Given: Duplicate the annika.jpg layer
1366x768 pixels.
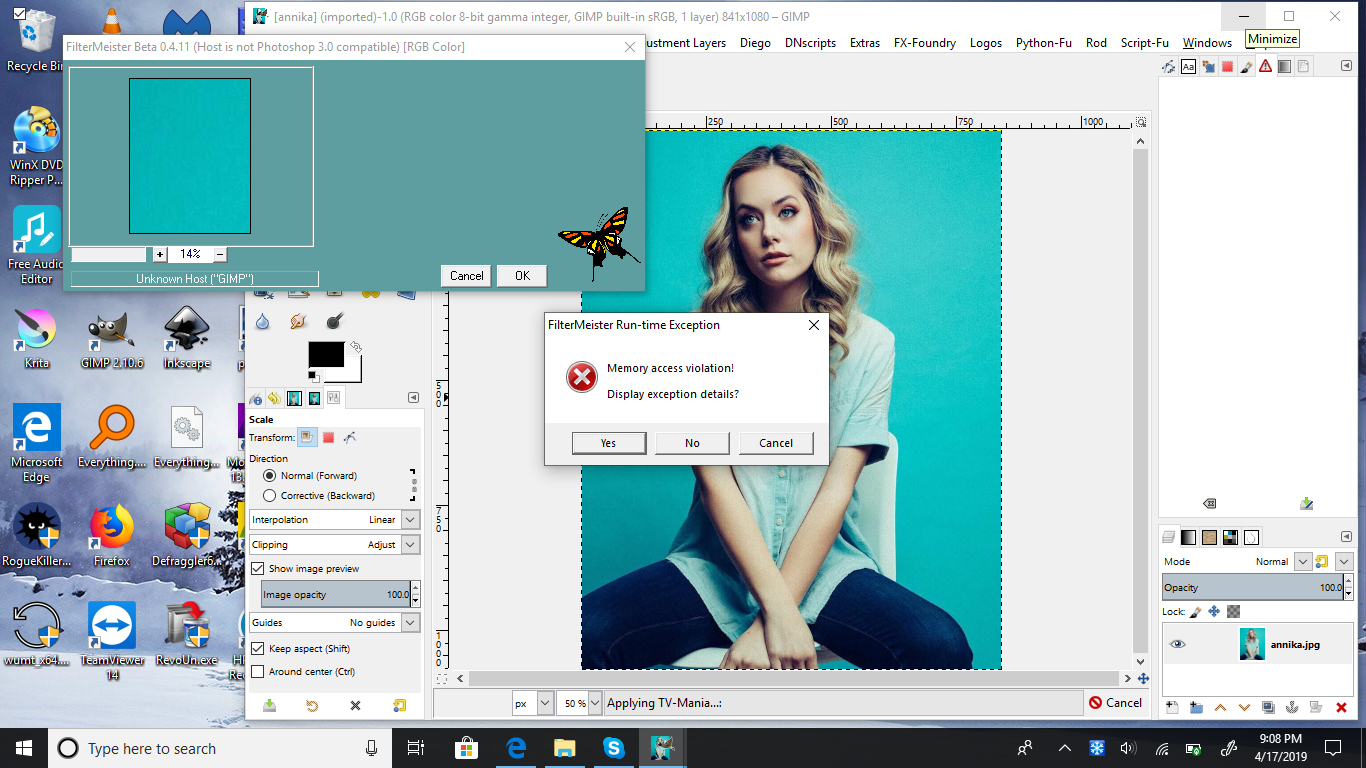Looking at the screenshot, I should 1268,707.
